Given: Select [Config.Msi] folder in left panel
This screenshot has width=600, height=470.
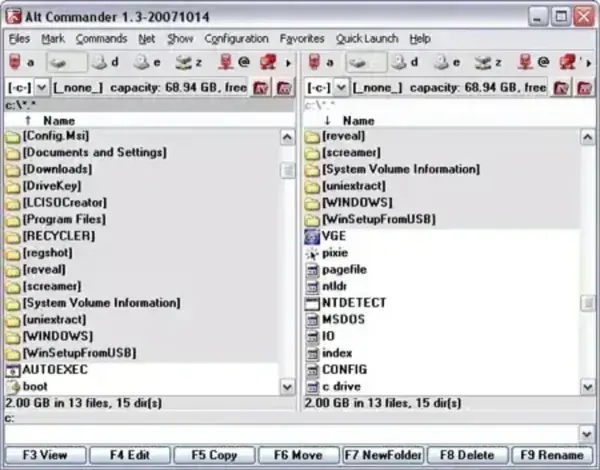Looking at the screenshot, I should (x=142, y=136).
